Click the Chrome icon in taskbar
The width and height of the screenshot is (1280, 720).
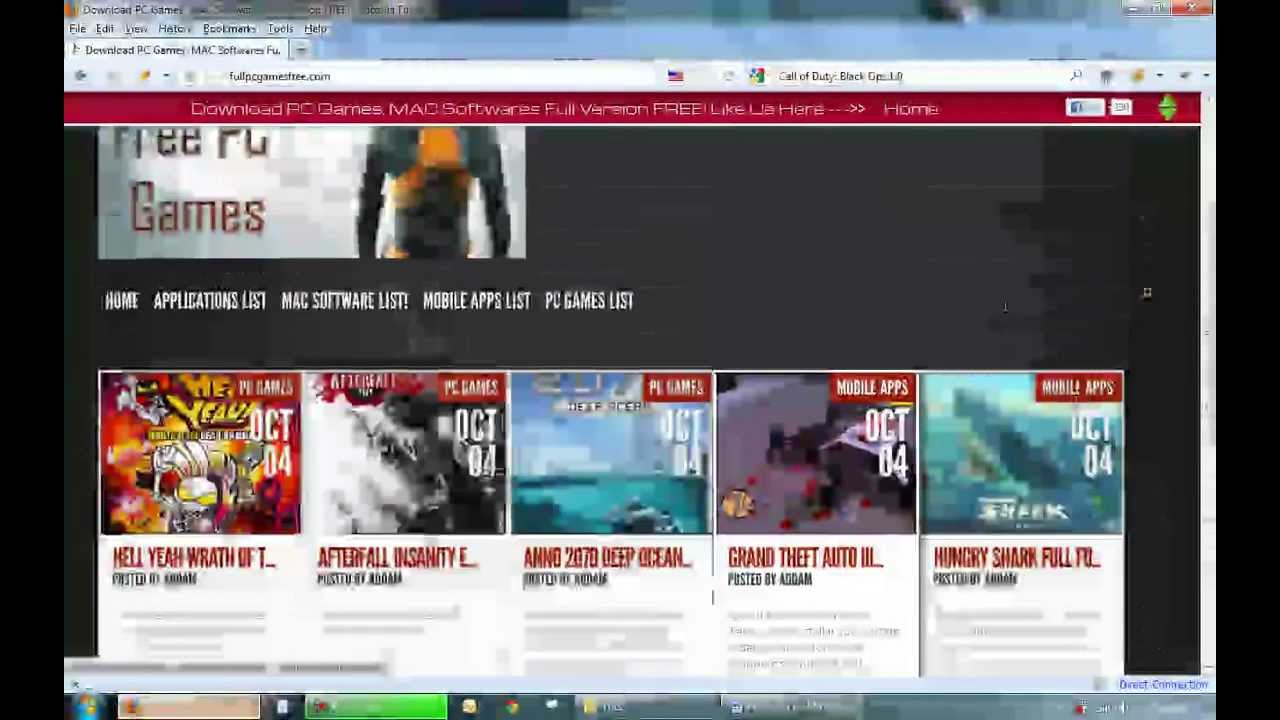[511, 708]
